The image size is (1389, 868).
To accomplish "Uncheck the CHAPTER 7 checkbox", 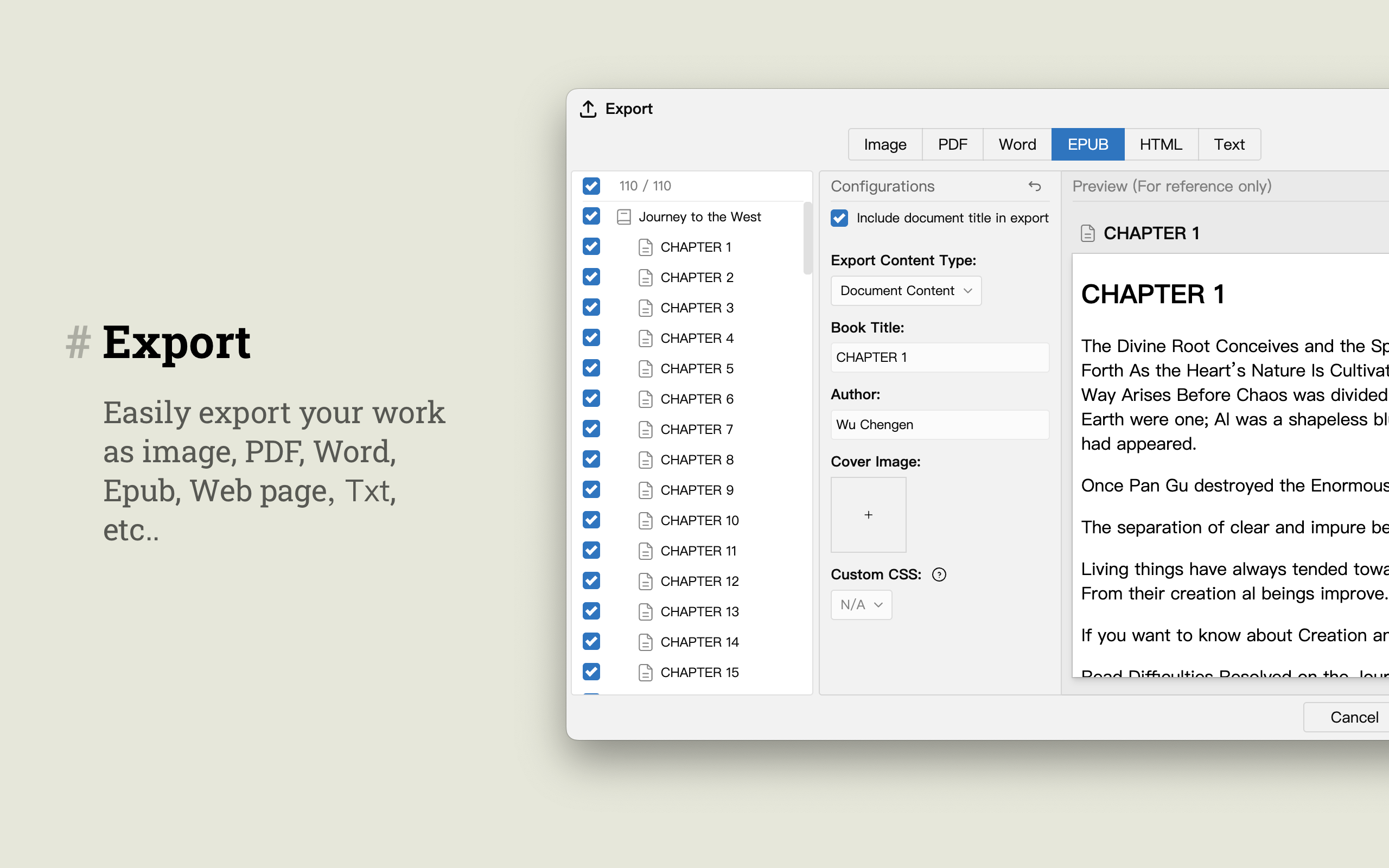I will tap(591, 430).
